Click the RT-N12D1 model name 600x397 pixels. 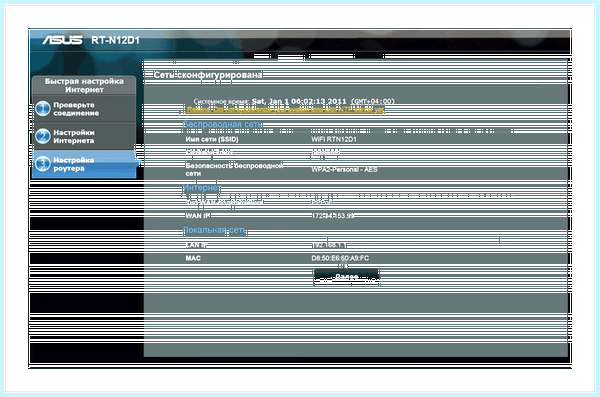coord(115,40)
